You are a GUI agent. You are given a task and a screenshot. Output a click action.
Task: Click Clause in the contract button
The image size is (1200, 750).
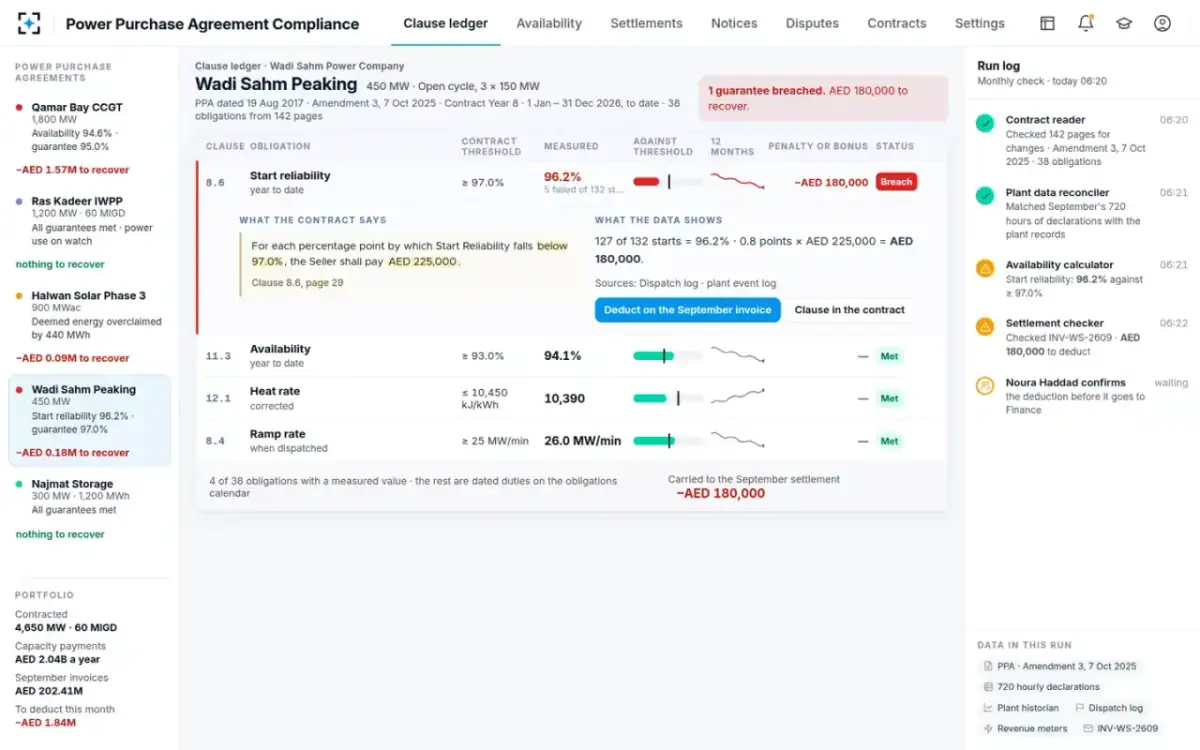tap(850, 310)
